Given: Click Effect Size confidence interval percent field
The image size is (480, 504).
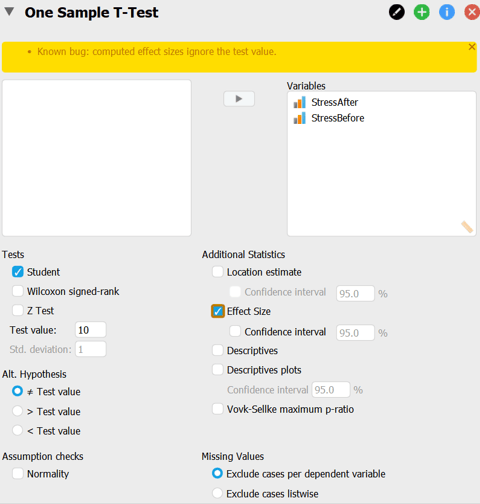Looking at the screenshot, I should tap(355, 333).
